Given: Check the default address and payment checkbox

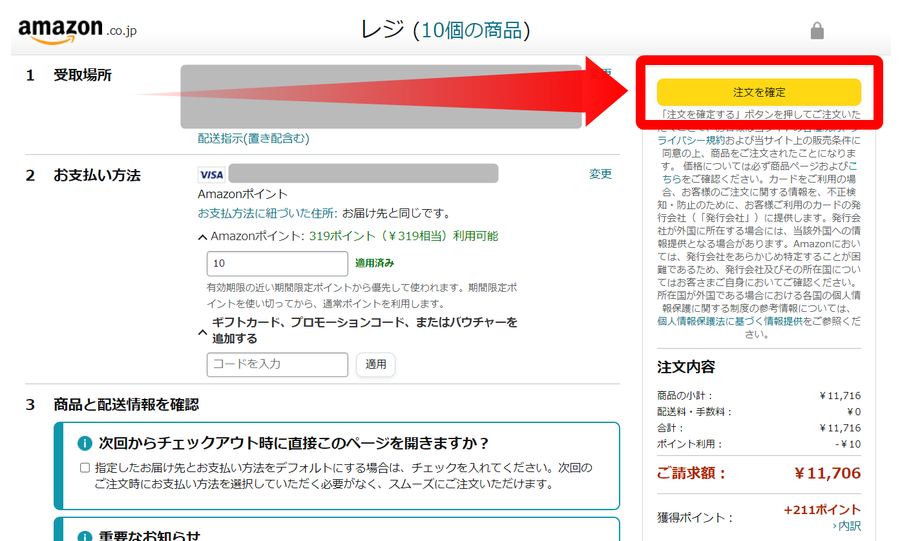Looking at the screenshot, I should (x=85, y=468).
